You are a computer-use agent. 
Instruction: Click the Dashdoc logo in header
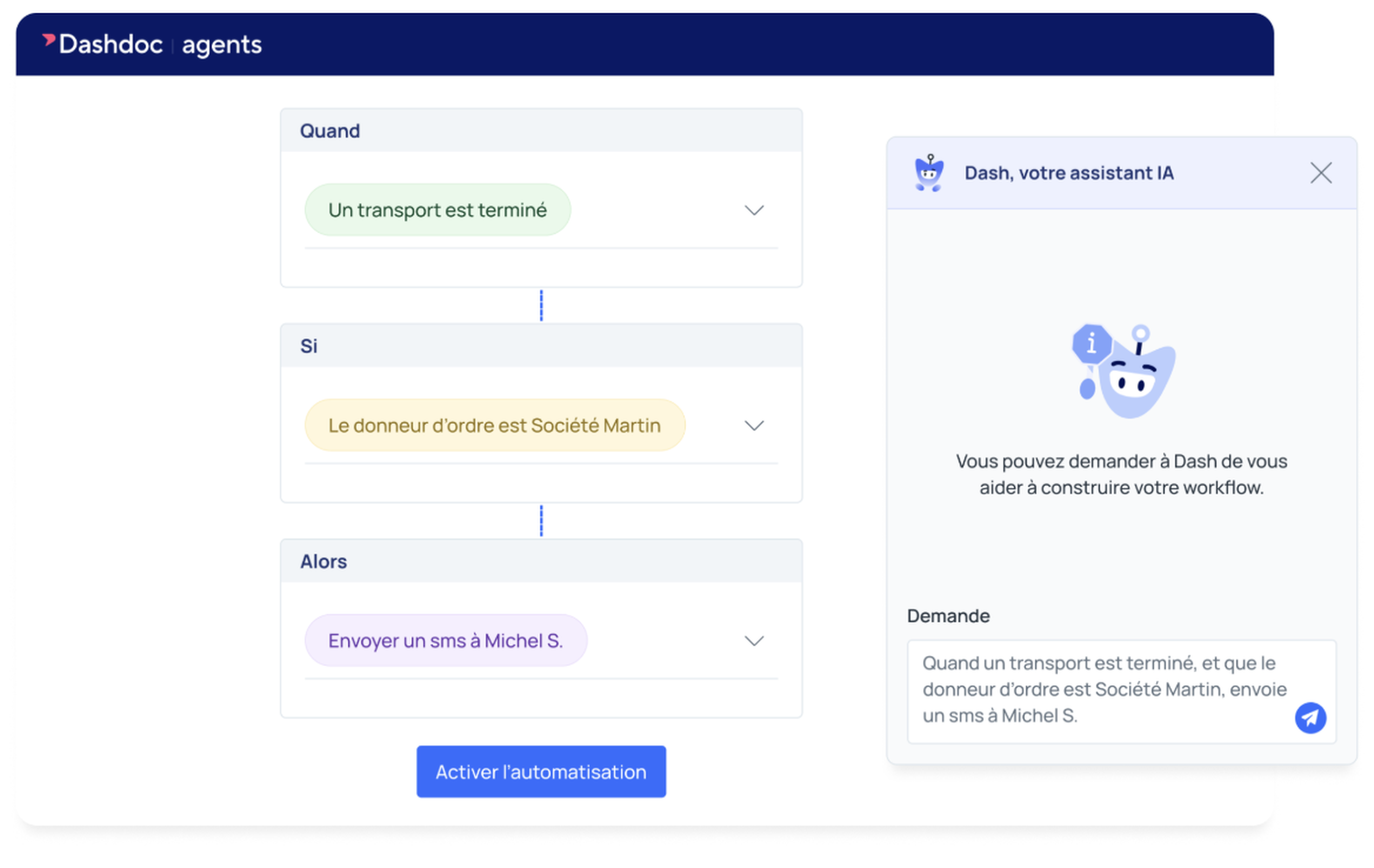pyautogui.click(x=103, y=44)
